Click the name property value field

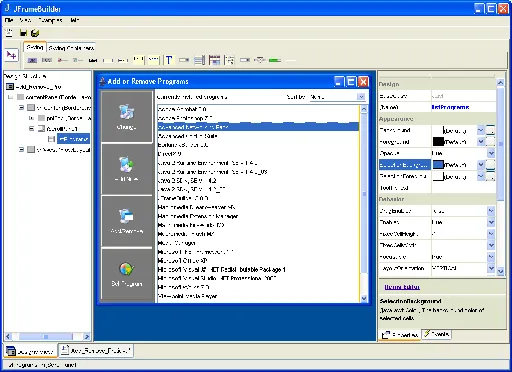pyautogui.click(x=463, y=107)
